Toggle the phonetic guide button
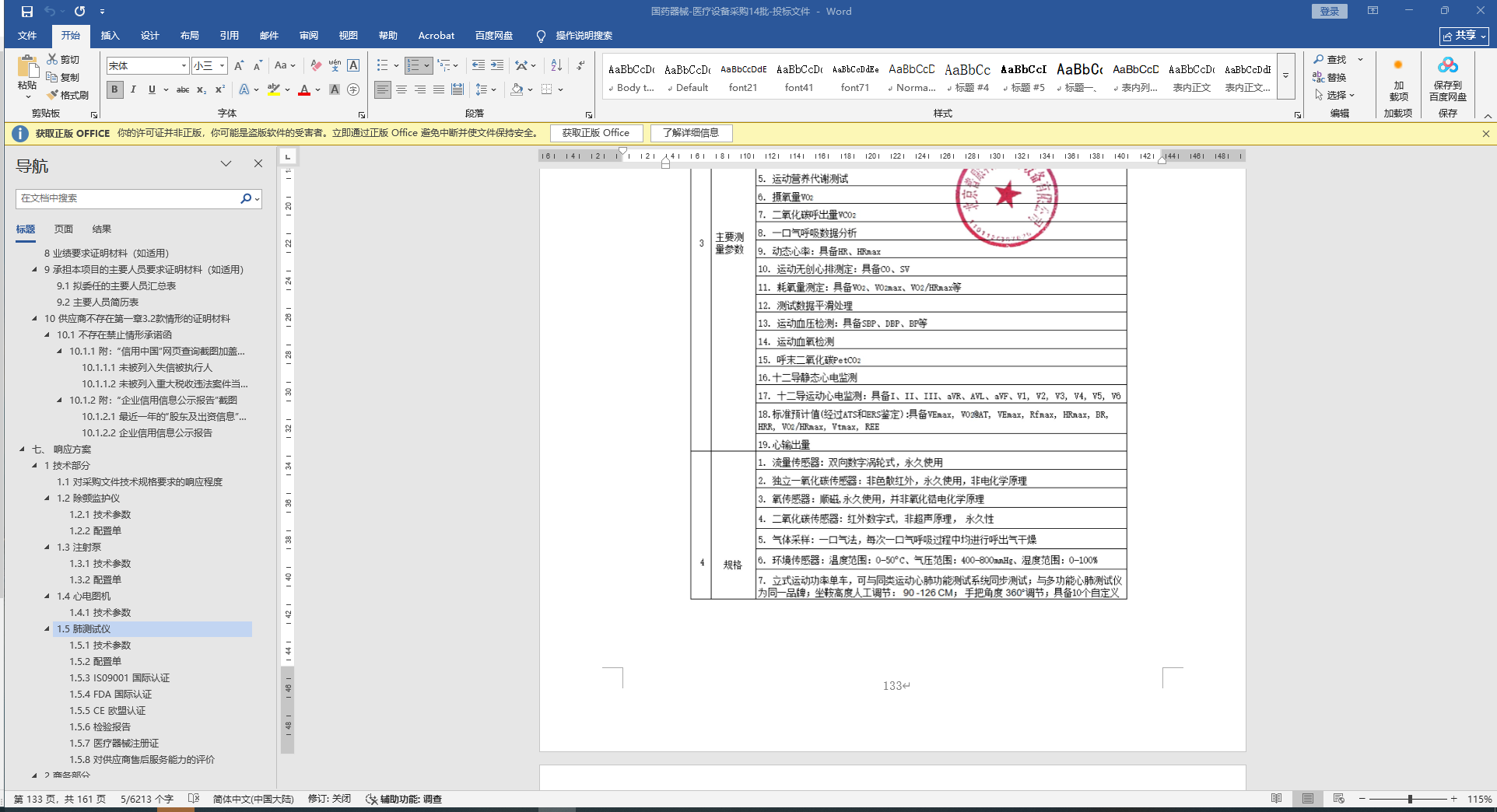 coord(335,65)
